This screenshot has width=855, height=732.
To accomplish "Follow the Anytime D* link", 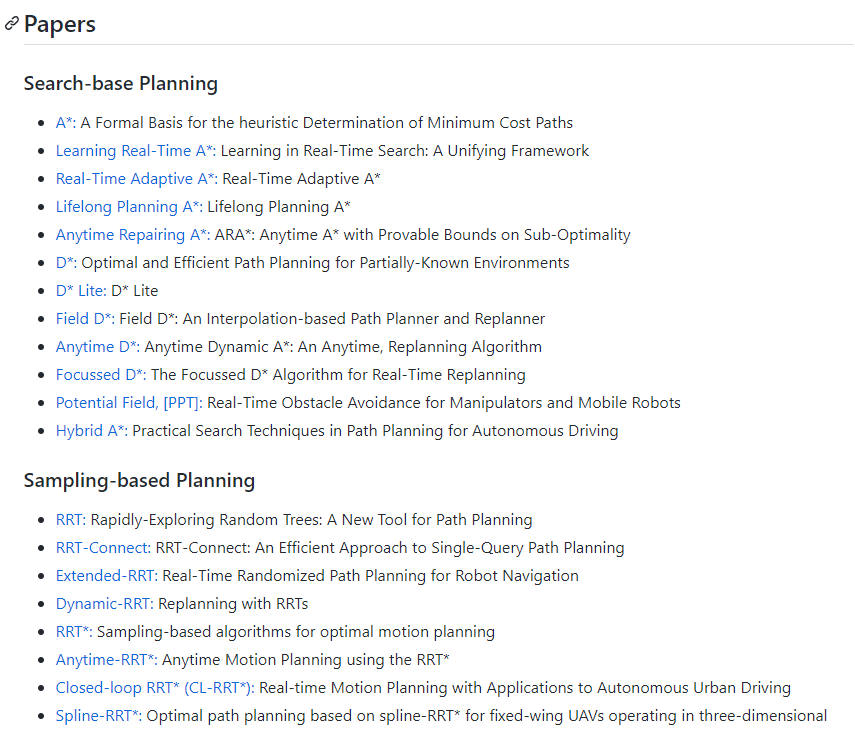I will click(97, 347).
